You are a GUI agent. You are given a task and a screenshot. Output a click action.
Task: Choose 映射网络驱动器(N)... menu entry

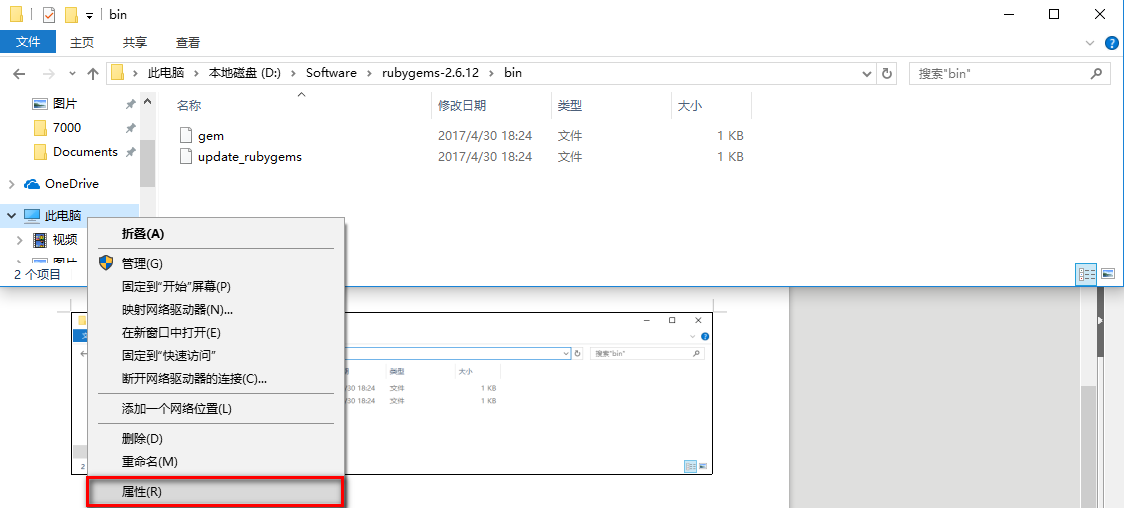[x=216, y=310]
